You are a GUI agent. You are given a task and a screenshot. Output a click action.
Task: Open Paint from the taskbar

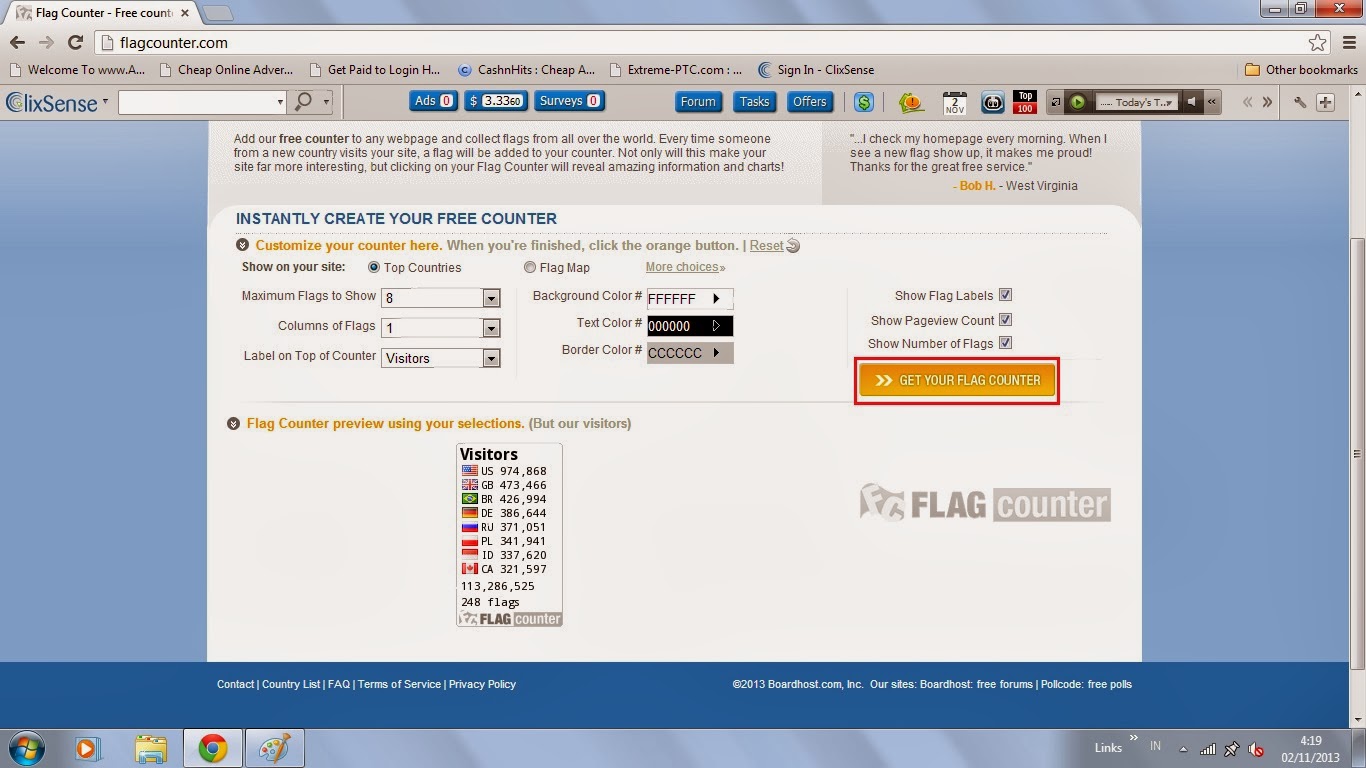click(273, 748)
